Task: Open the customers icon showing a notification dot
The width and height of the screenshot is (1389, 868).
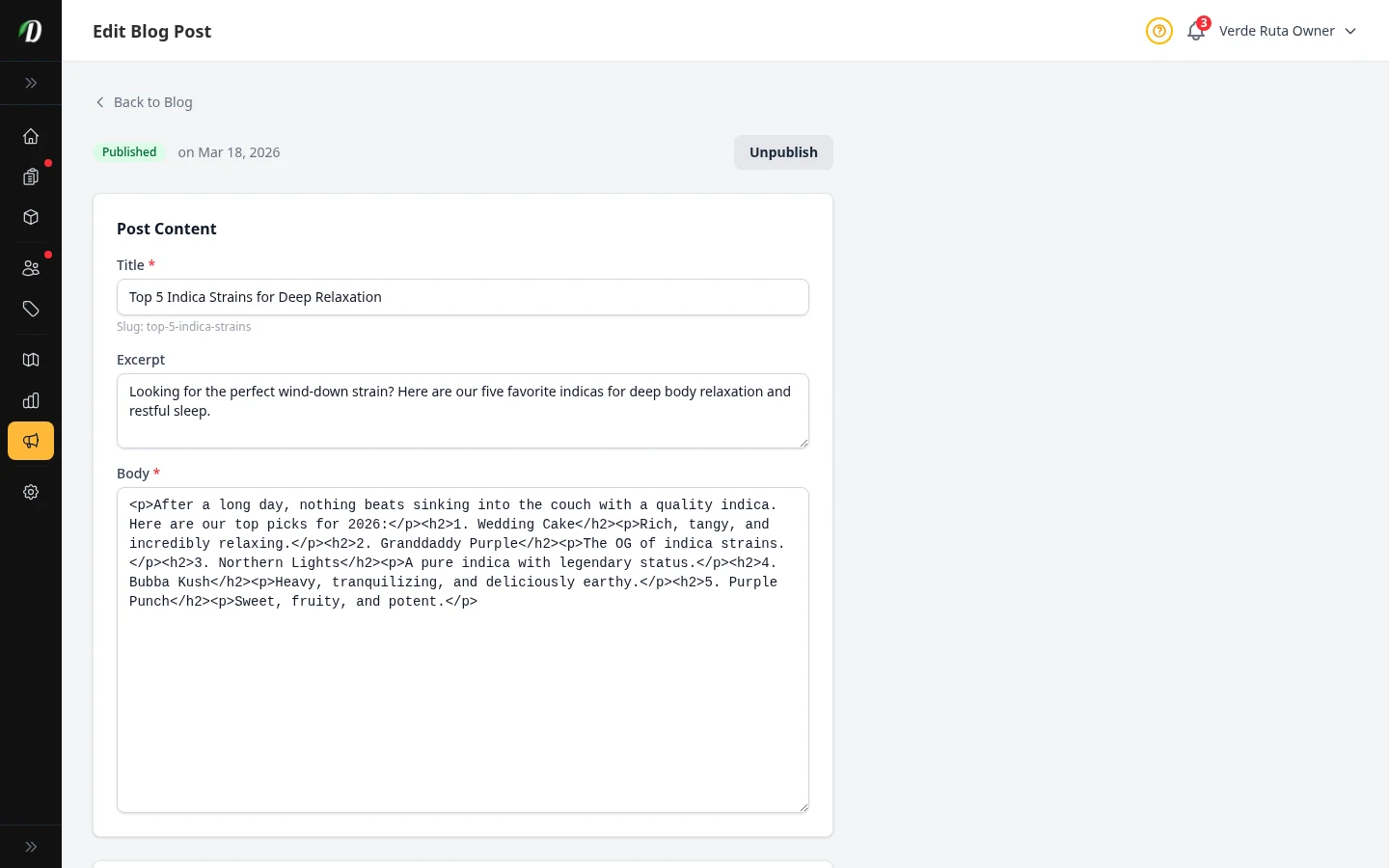Action: coord(31,268)
